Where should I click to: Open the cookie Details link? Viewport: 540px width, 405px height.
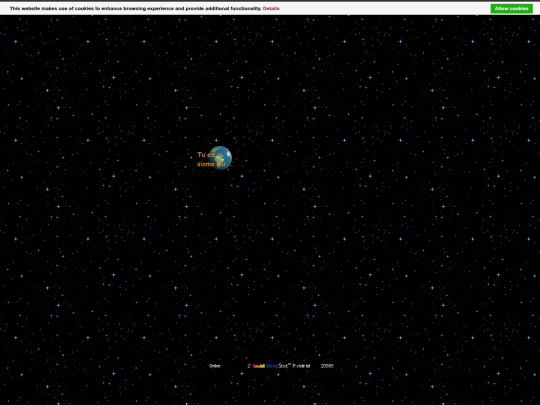271,9
